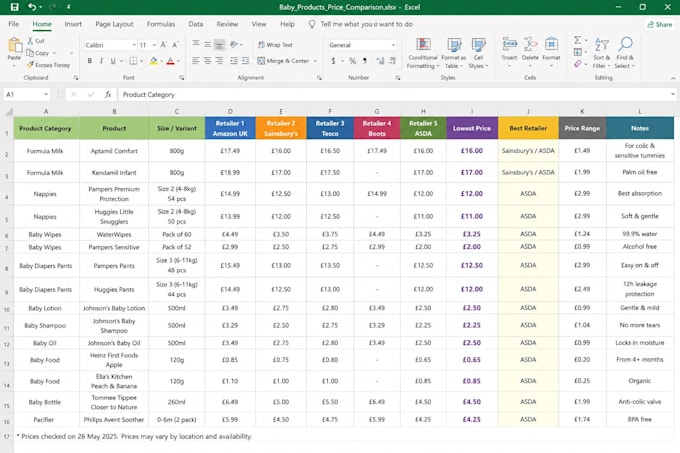Switch to the Data tab

point(196,24)
